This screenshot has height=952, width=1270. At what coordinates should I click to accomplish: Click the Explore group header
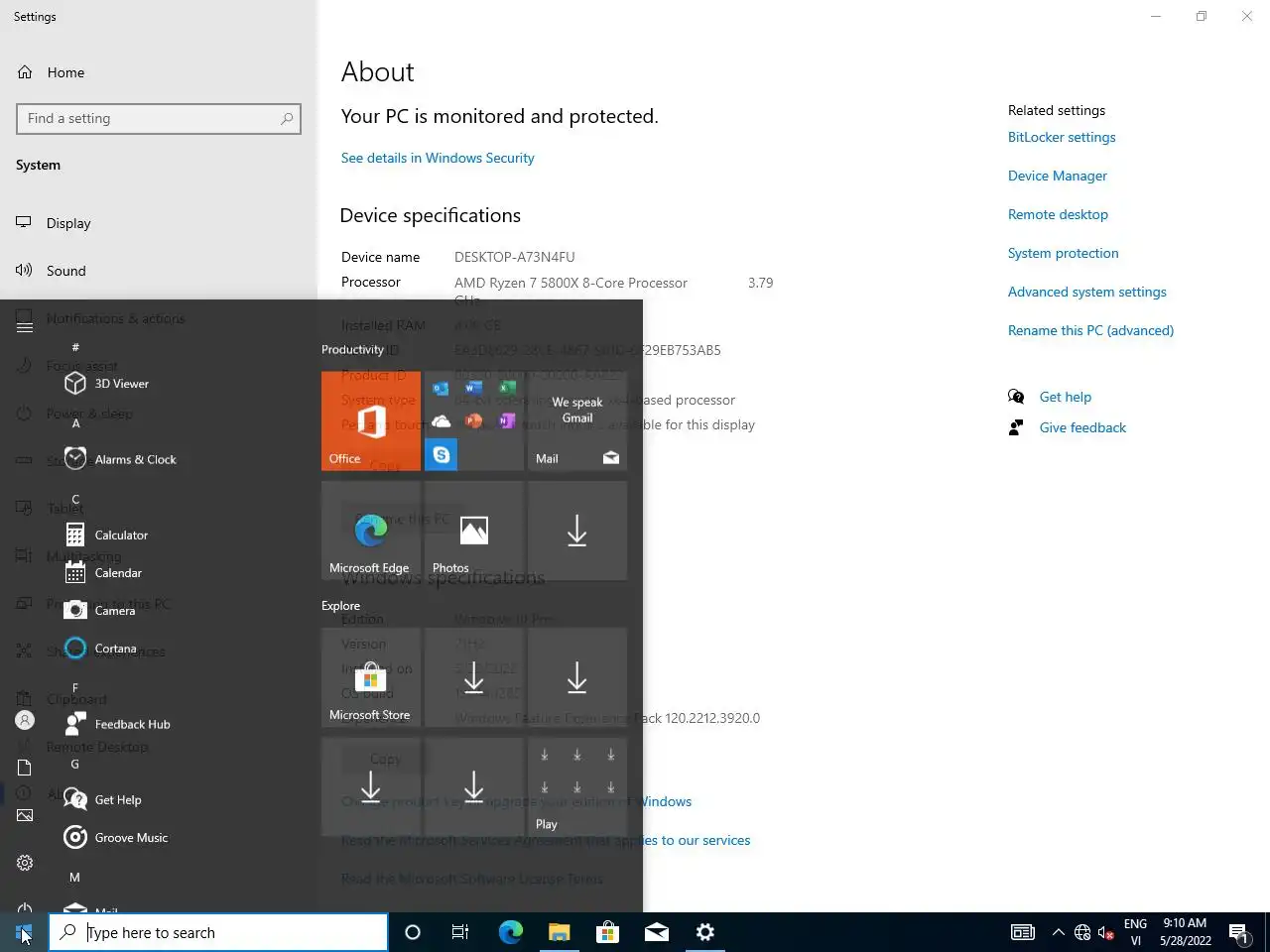coord(340,606)
